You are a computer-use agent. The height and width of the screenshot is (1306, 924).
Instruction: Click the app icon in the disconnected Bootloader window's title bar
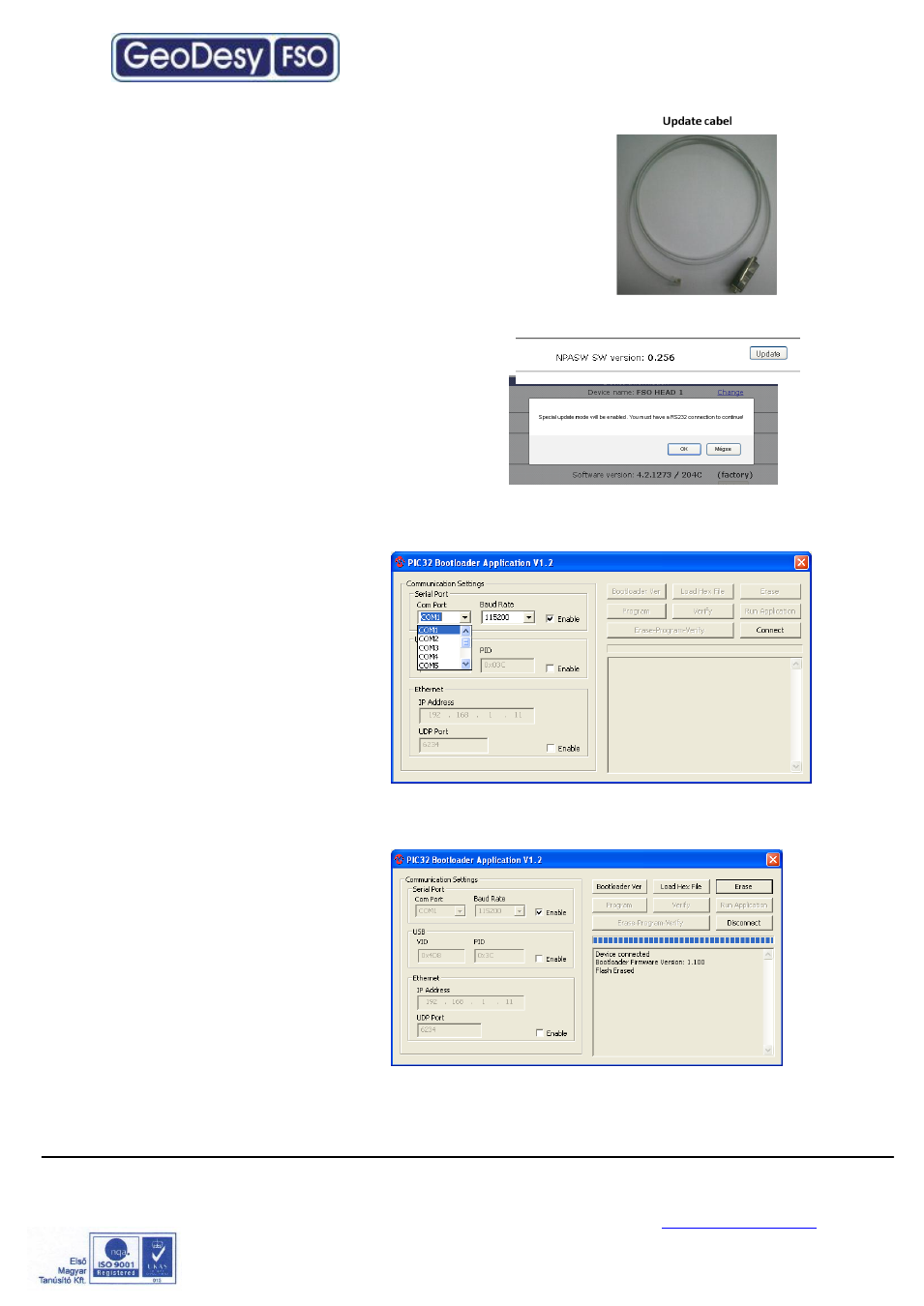(x=400, y=562)
